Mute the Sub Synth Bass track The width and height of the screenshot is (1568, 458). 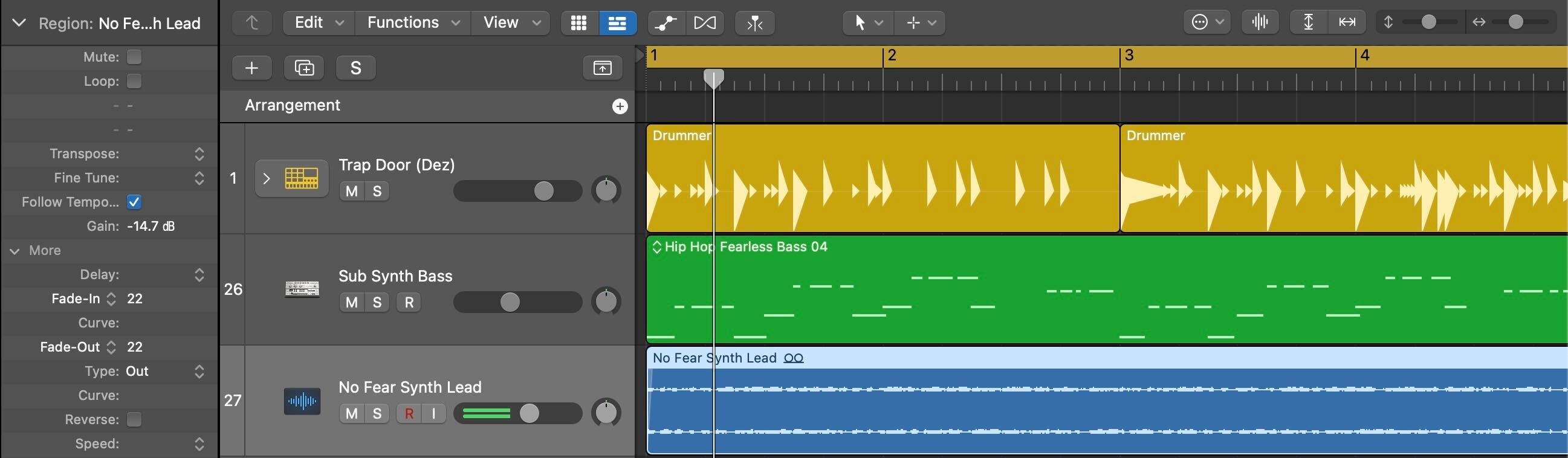pos(351,302)
